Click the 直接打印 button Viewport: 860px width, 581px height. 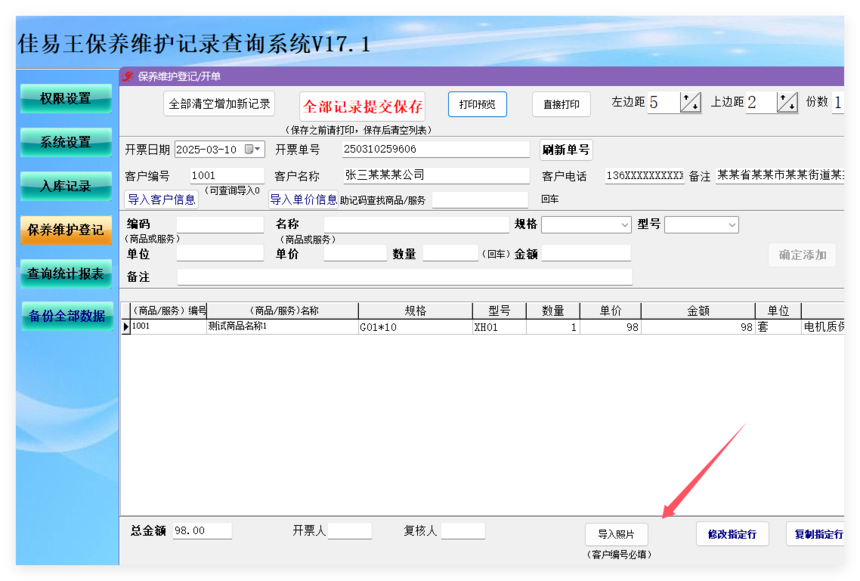coord(561,104)
